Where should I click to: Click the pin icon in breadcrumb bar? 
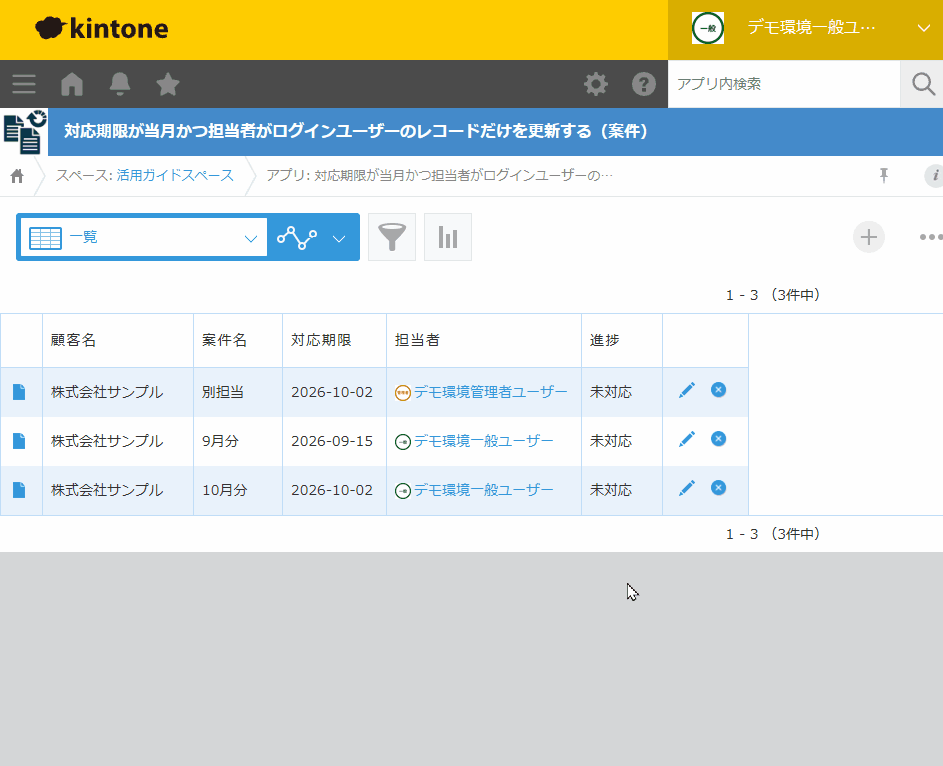[x=883, y=176]
